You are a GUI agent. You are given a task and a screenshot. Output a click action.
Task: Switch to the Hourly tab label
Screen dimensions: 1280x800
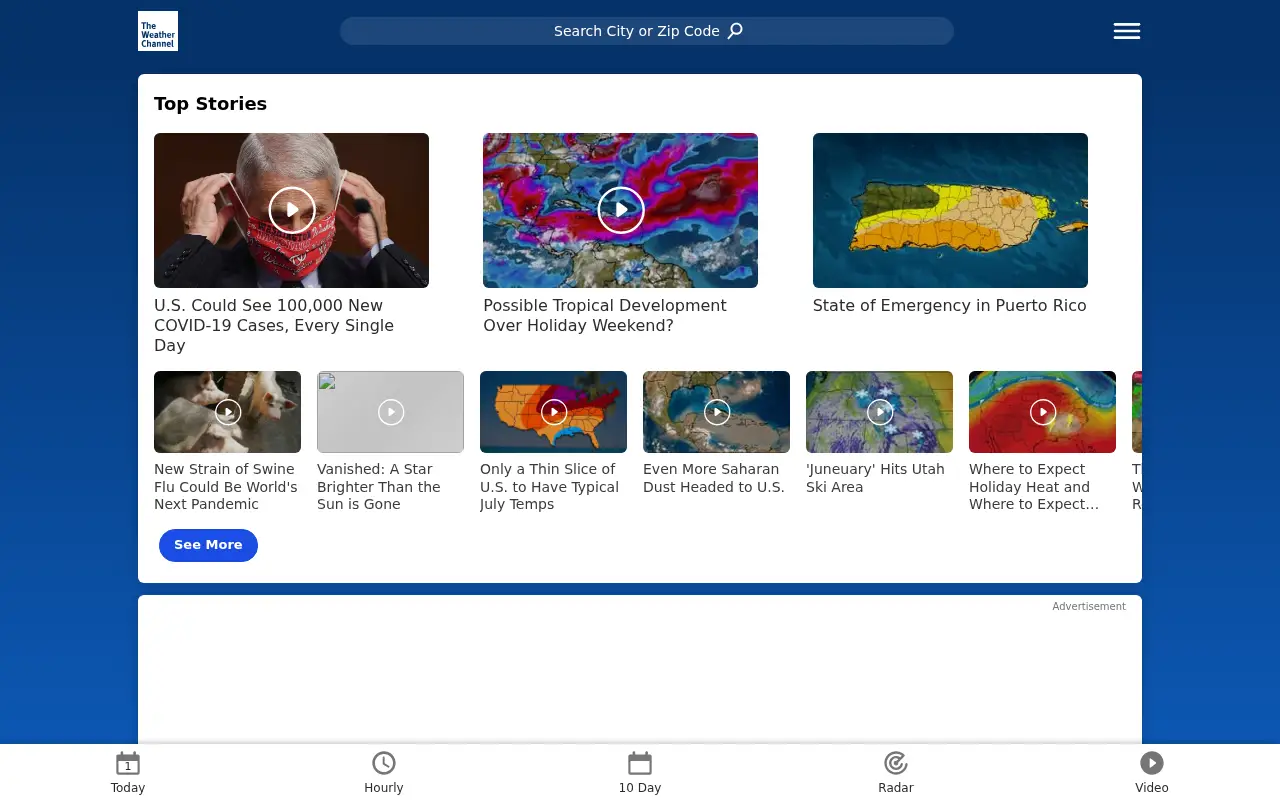pyautogui.click(x=384, y=788)
